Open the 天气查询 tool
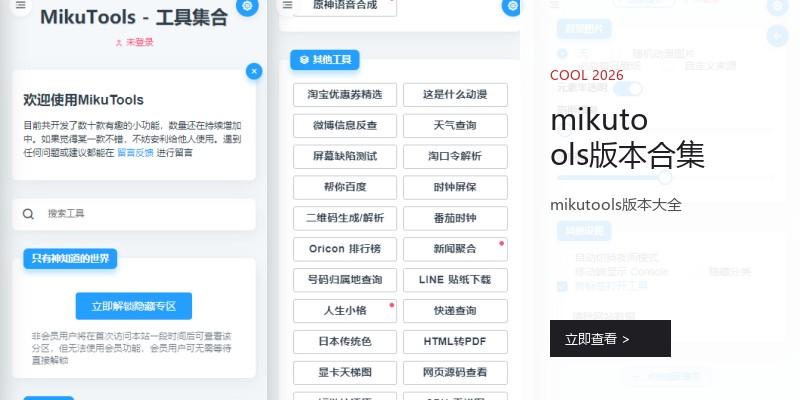Screen dimensions: 800x400 (455, 126)
